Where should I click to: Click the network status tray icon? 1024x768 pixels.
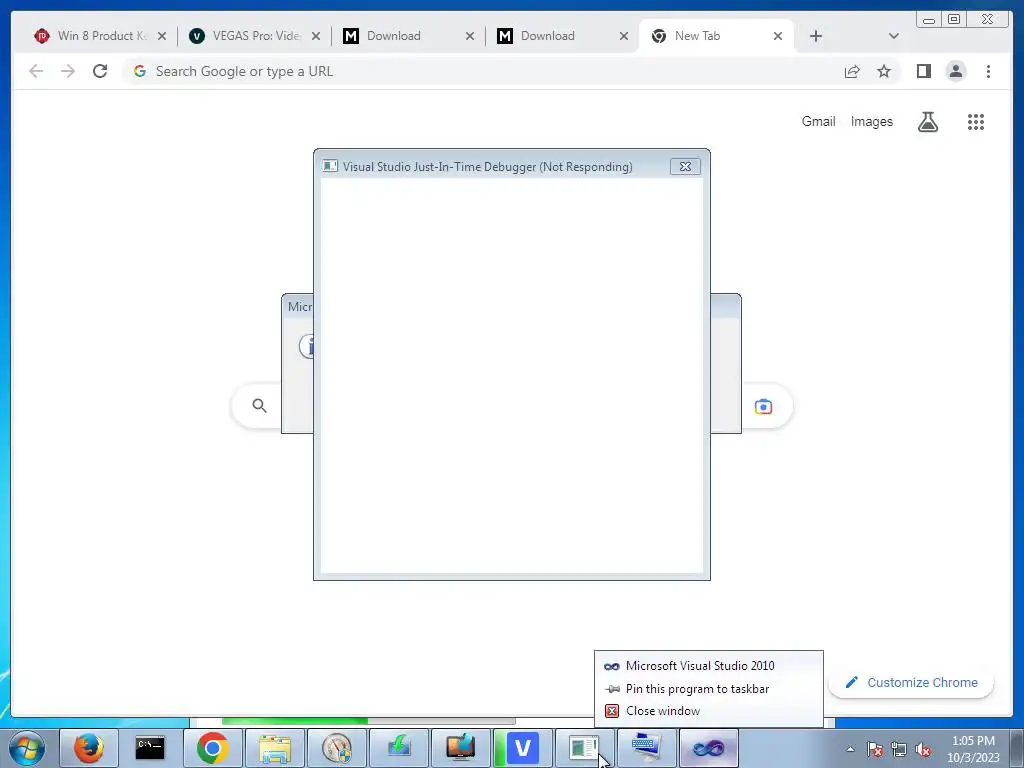tap(899, 749)
